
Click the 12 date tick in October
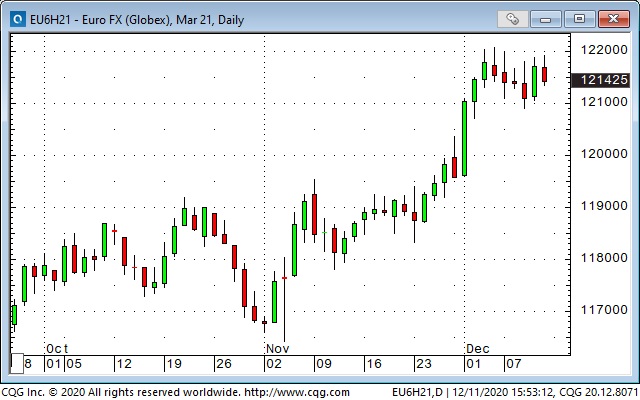124,364
